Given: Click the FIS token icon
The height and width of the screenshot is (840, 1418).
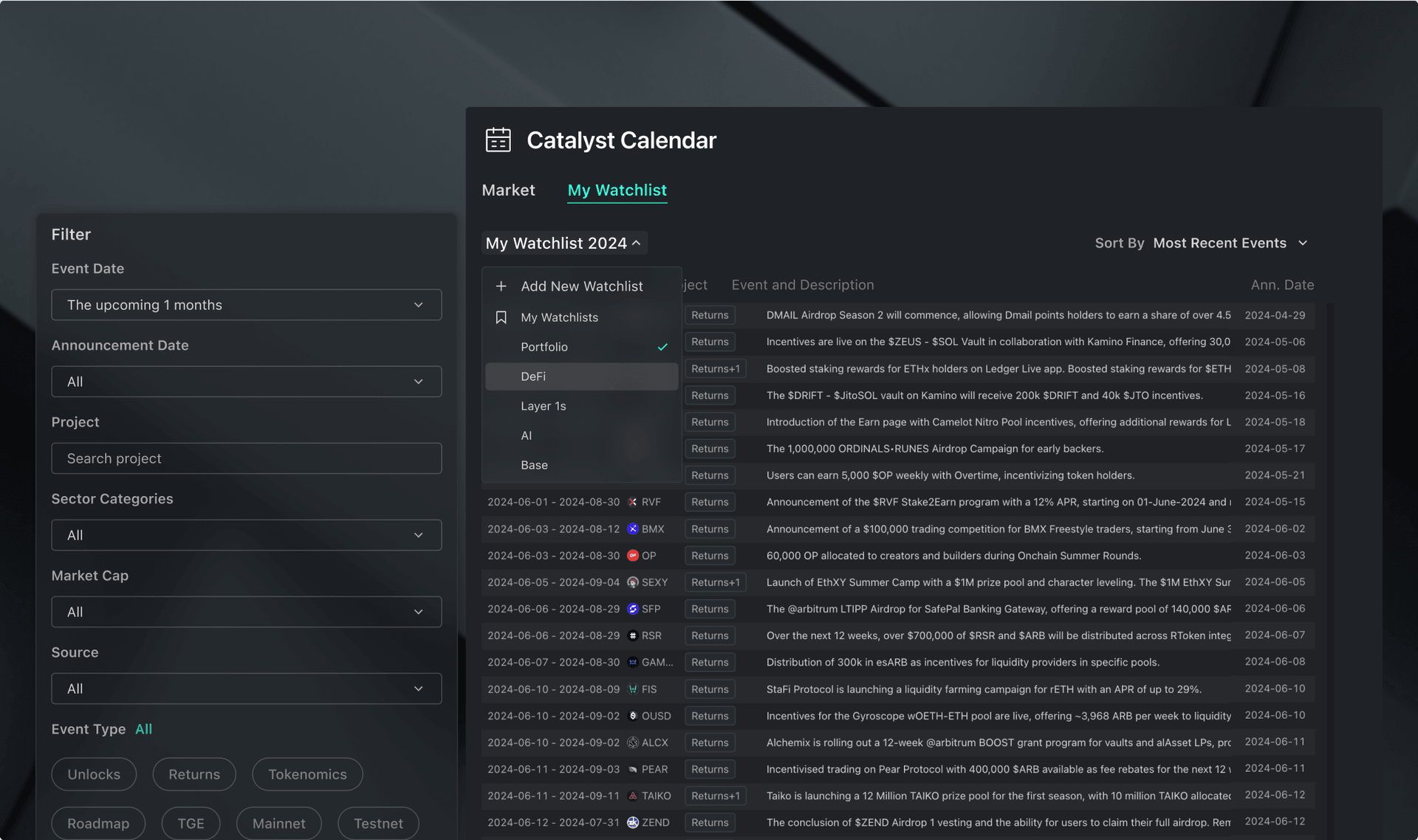Looking at the screenshot, I should point(633,689).
